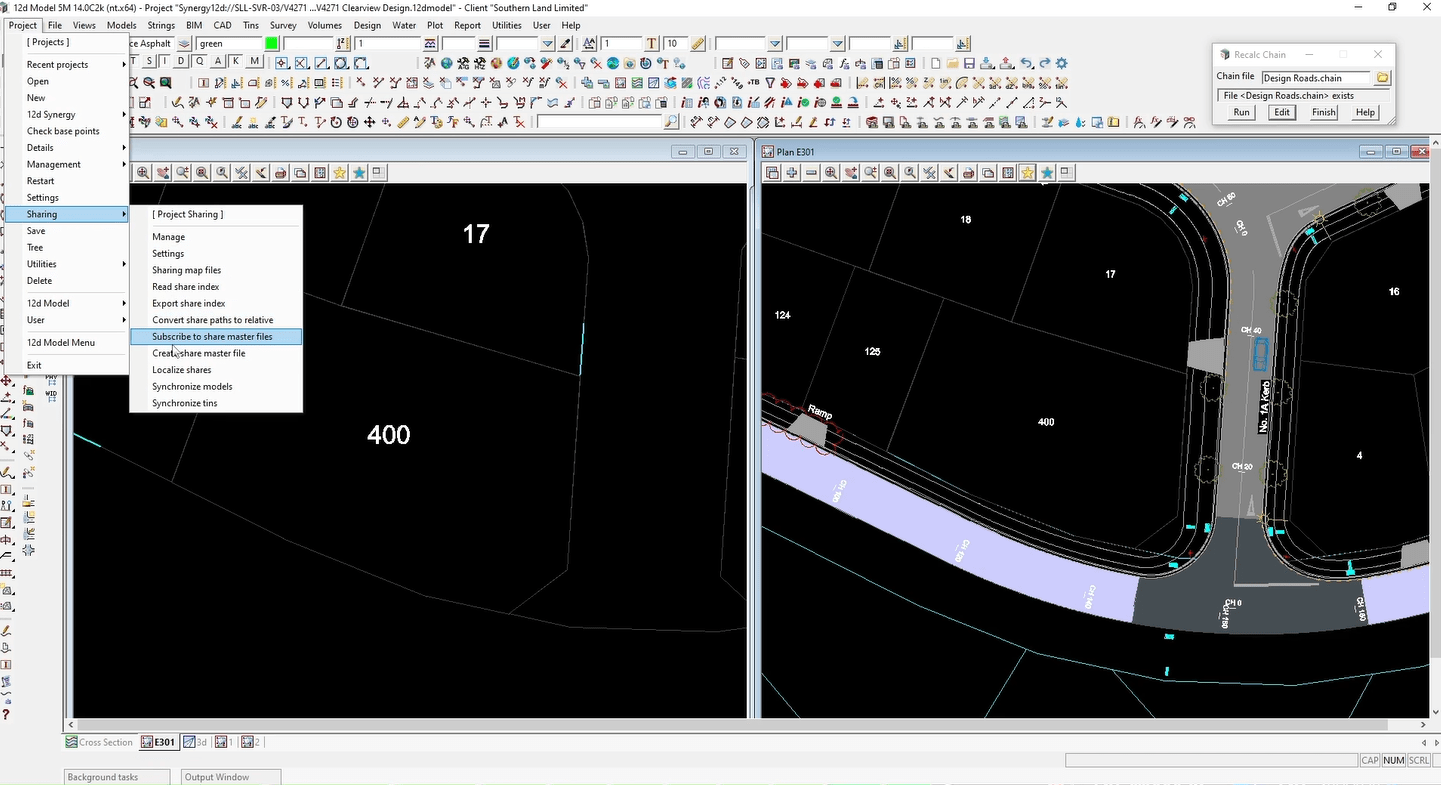Click the undo arrow icon
Image resolution: width=1441 pixels, height=785 pixels.
click(1027, 63)
